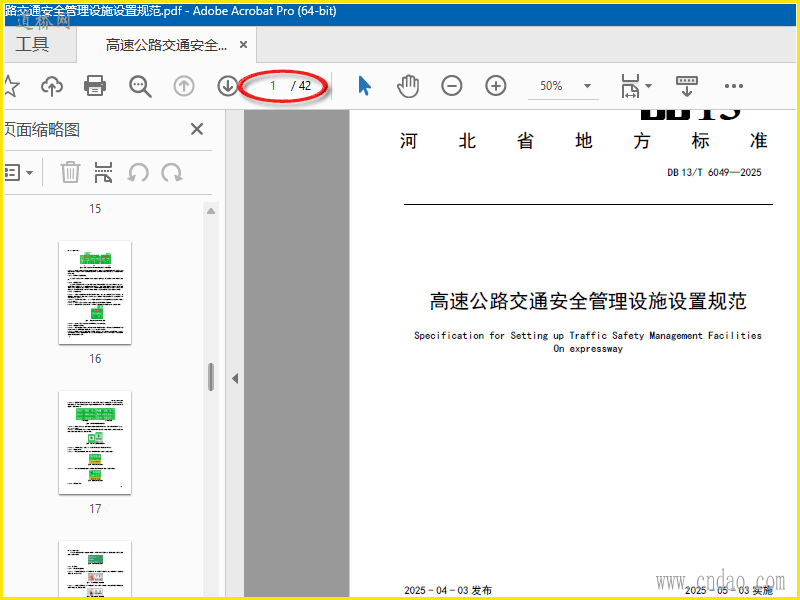Open find text magnifier icon
800x600 pixels.
pos(140,86)
